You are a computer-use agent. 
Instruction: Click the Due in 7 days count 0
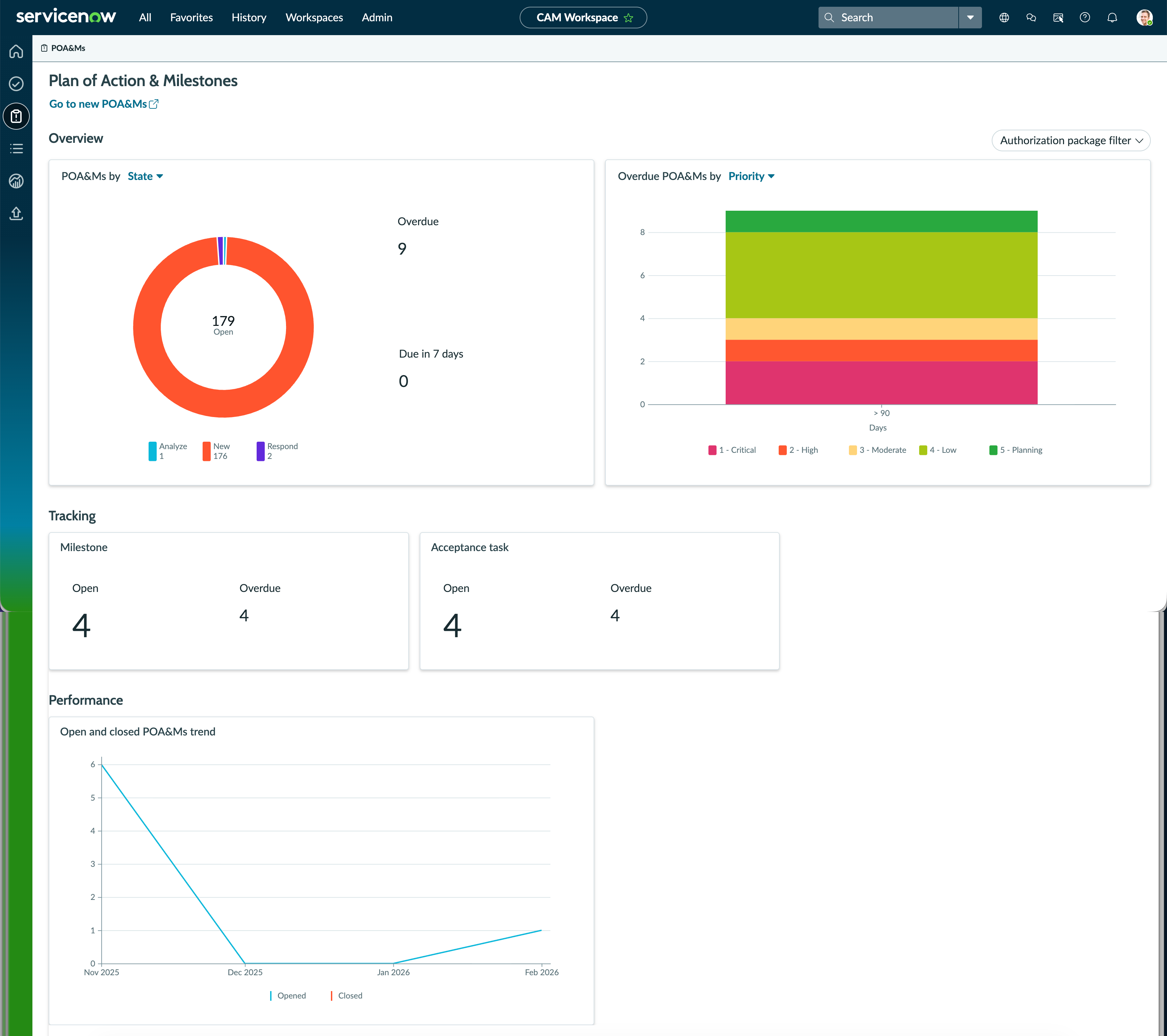pos(403,381)
